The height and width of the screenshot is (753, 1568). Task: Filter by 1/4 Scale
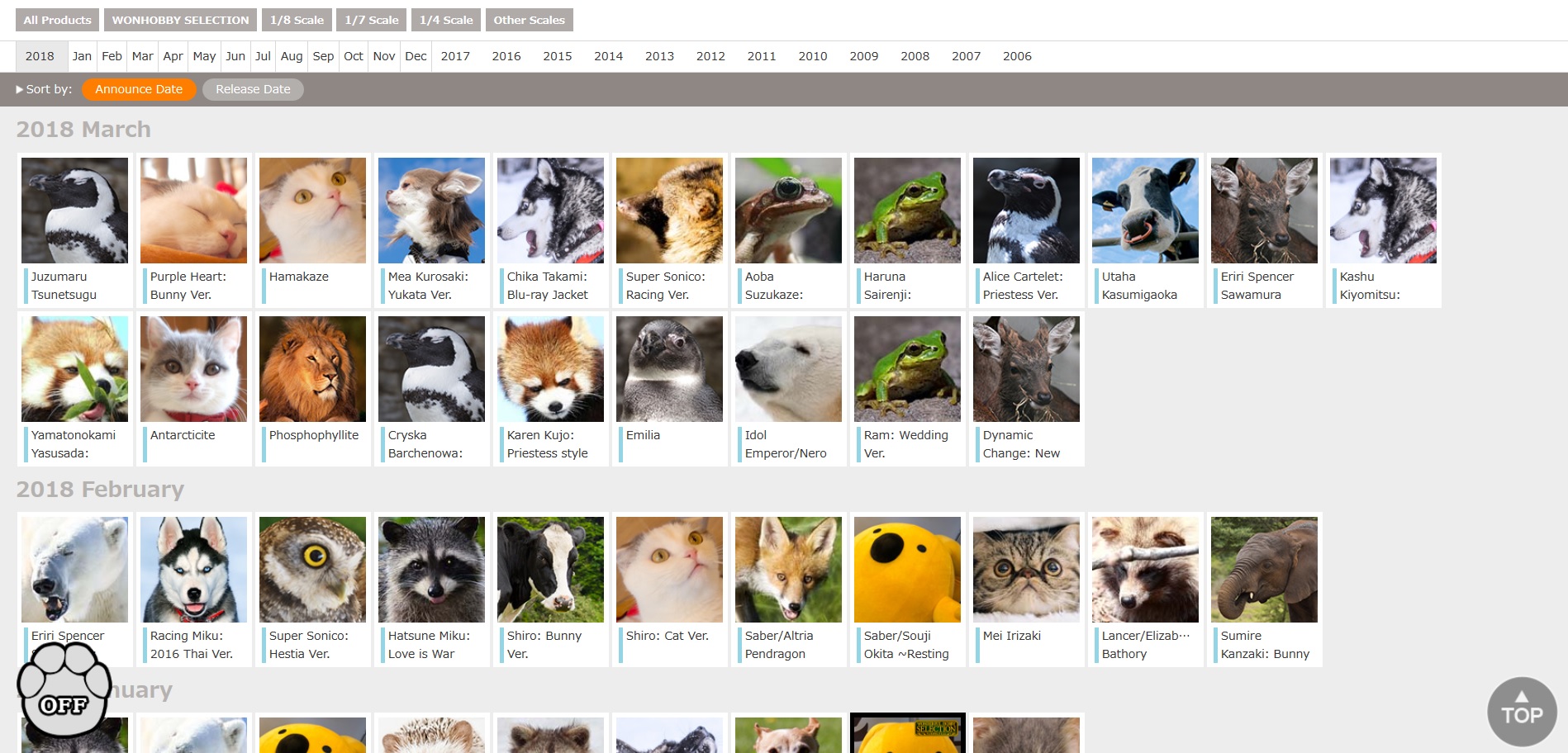[446, 20]
